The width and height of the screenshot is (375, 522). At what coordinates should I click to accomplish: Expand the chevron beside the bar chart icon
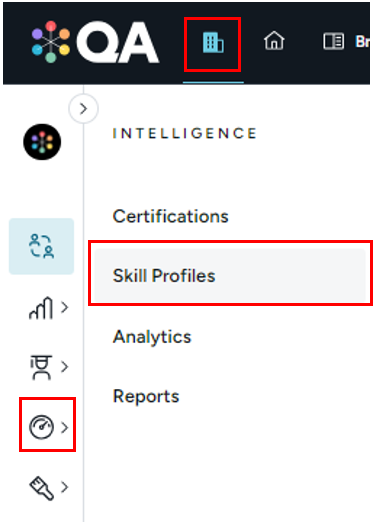(x=65, y=307)
